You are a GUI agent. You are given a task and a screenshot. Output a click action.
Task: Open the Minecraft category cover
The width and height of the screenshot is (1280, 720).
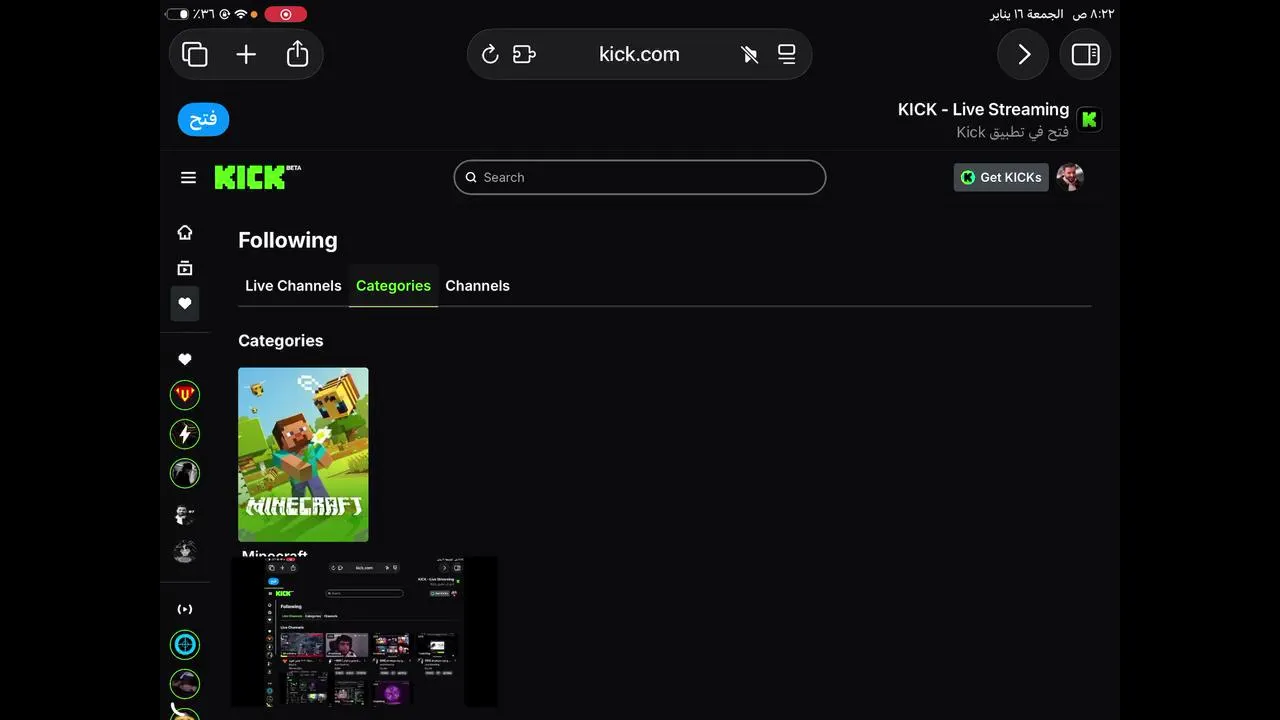(x=303, y=455)
